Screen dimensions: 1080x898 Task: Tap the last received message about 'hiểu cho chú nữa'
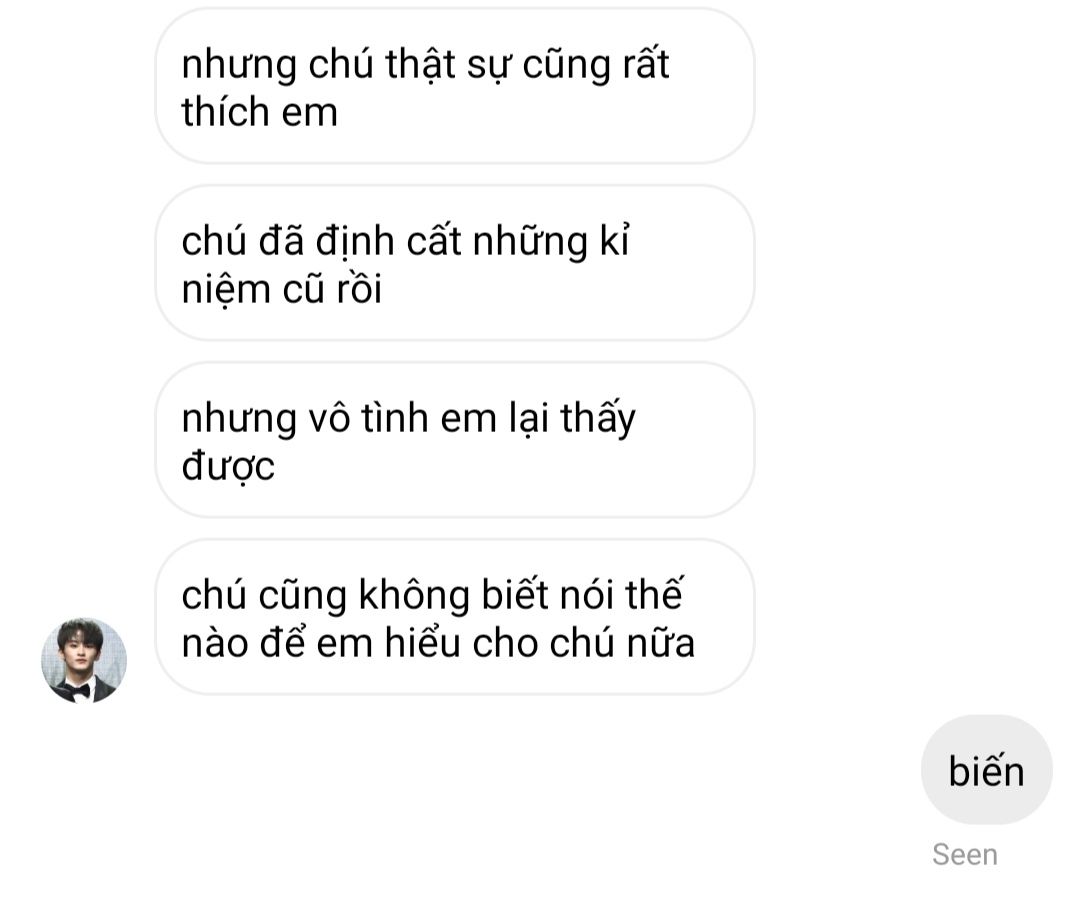tap(455, 617)
